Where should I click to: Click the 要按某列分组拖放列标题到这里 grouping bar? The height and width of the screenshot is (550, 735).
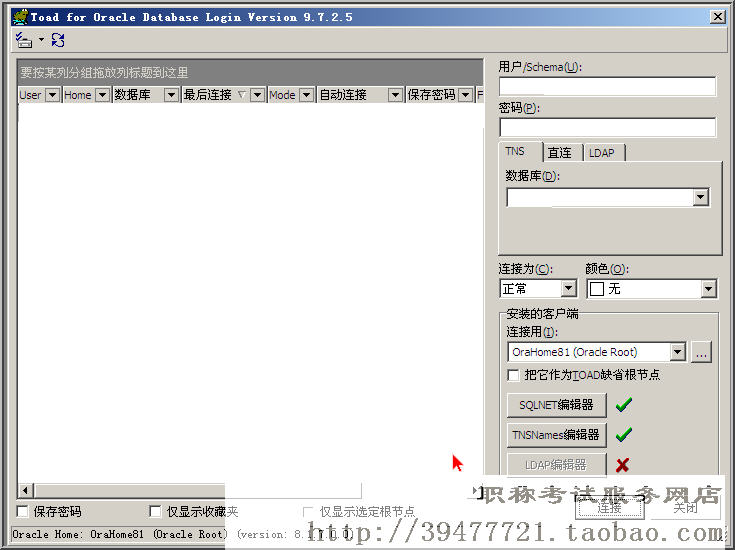(250, 73)
